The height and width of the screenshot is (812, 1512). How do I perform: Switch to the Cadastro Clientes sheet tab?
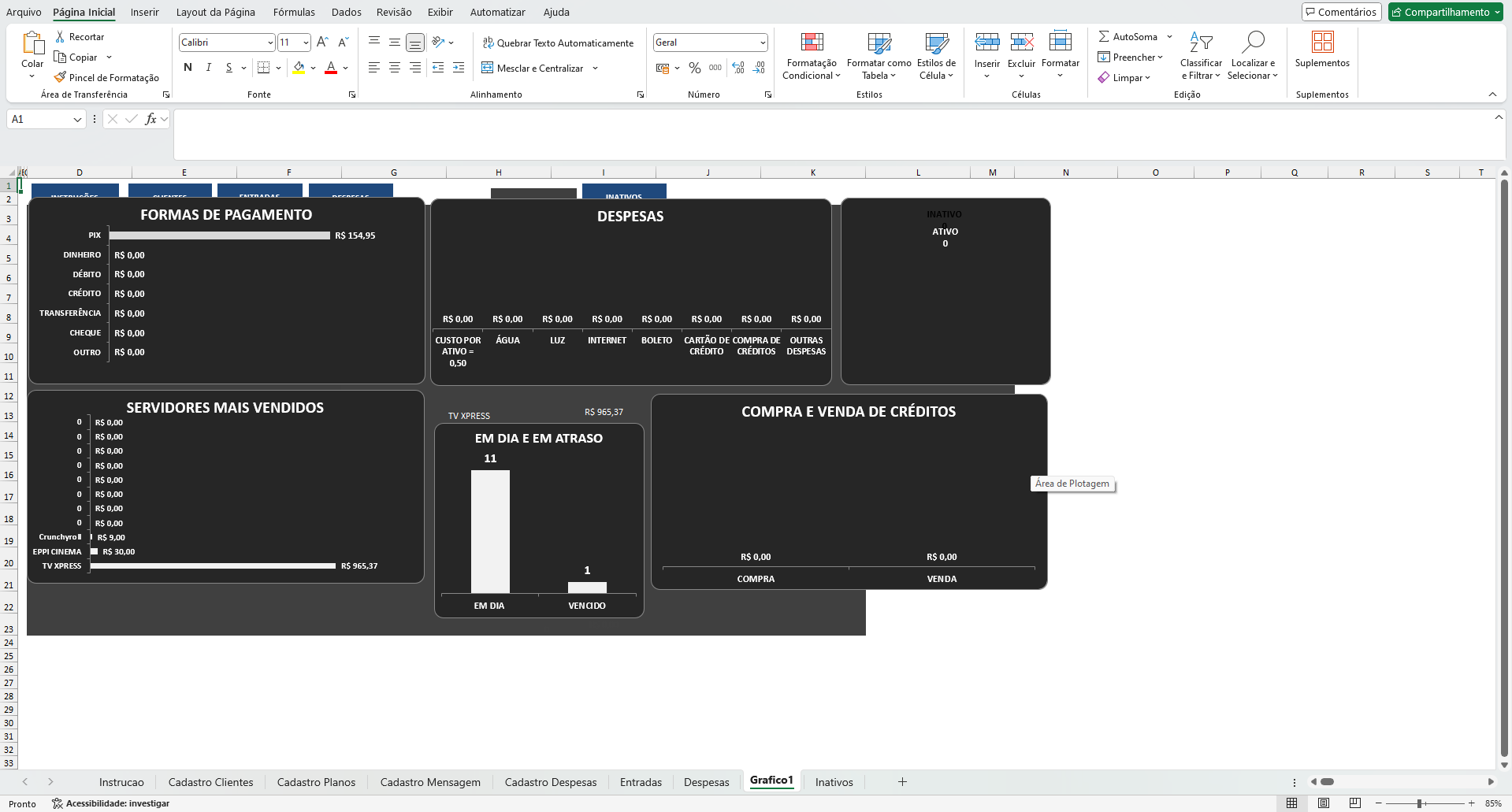[210, 782]
